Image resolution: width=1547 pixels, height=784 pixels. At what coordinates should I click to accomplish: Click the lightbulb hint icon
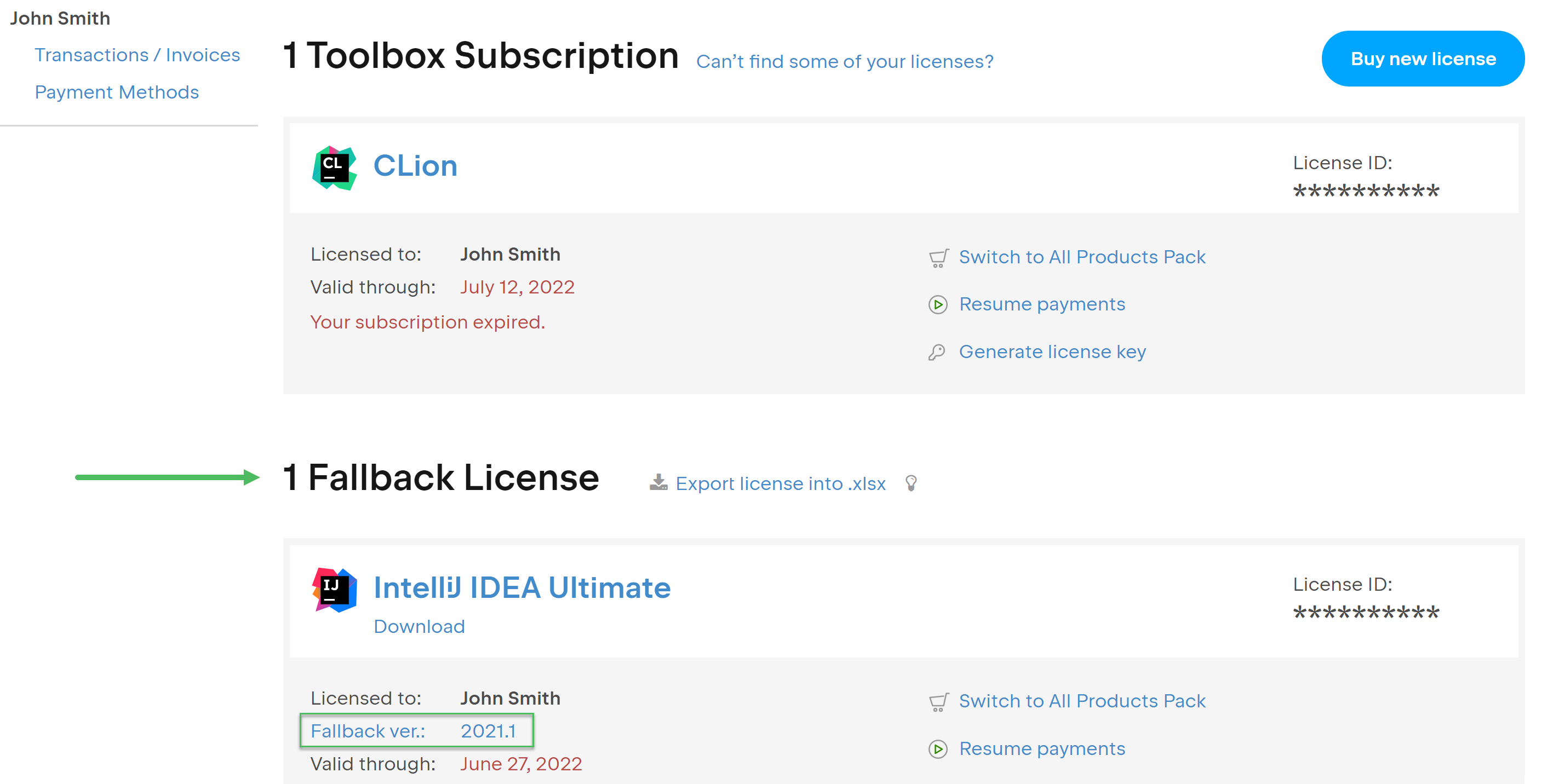tap(911, 483)
